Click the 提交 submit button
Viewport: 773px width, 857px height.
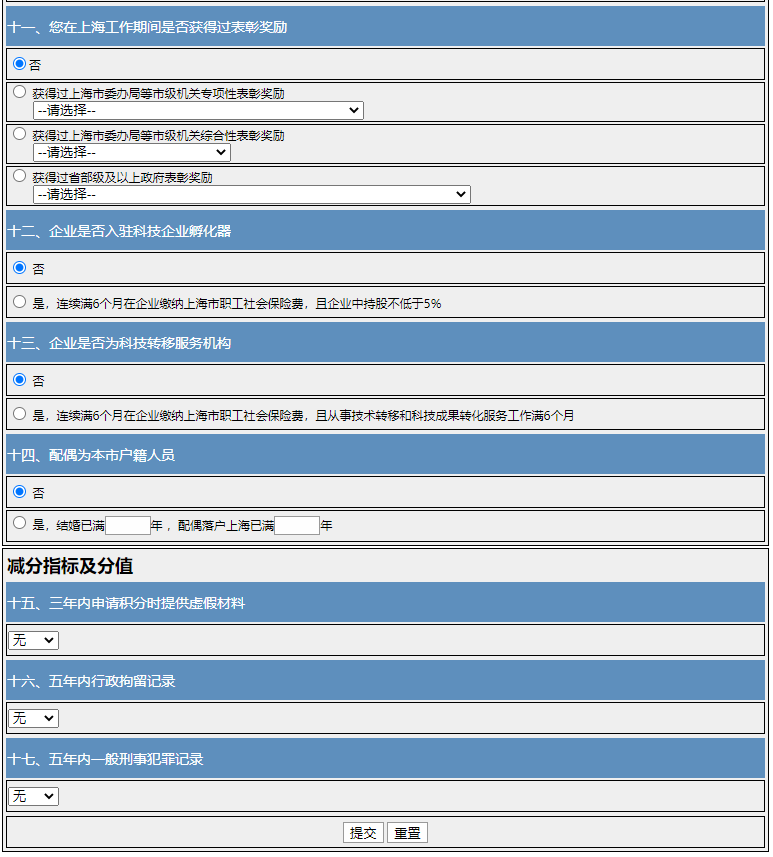(364, 833)
